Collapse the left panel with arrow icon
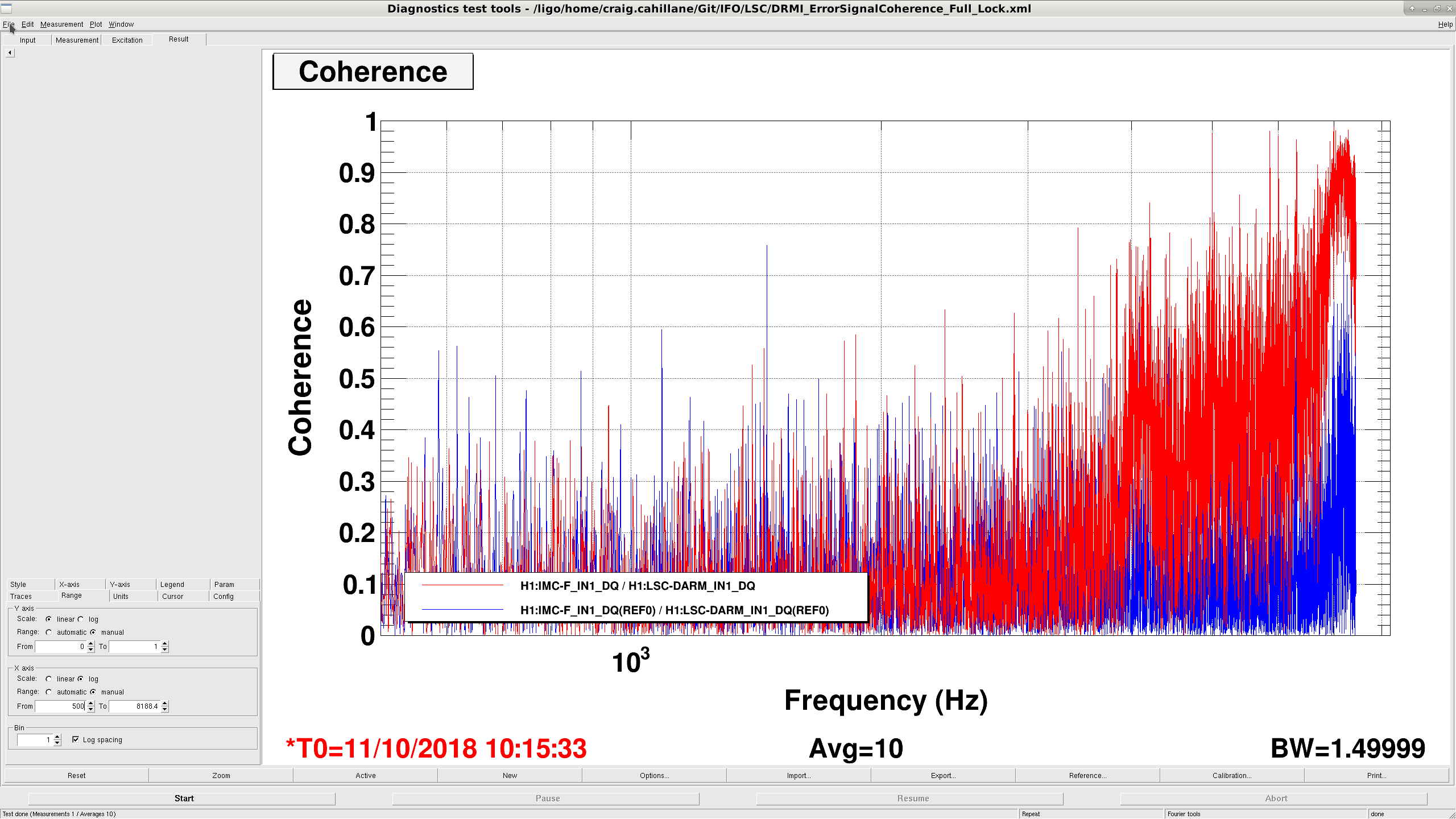 (x=10, y=53)
